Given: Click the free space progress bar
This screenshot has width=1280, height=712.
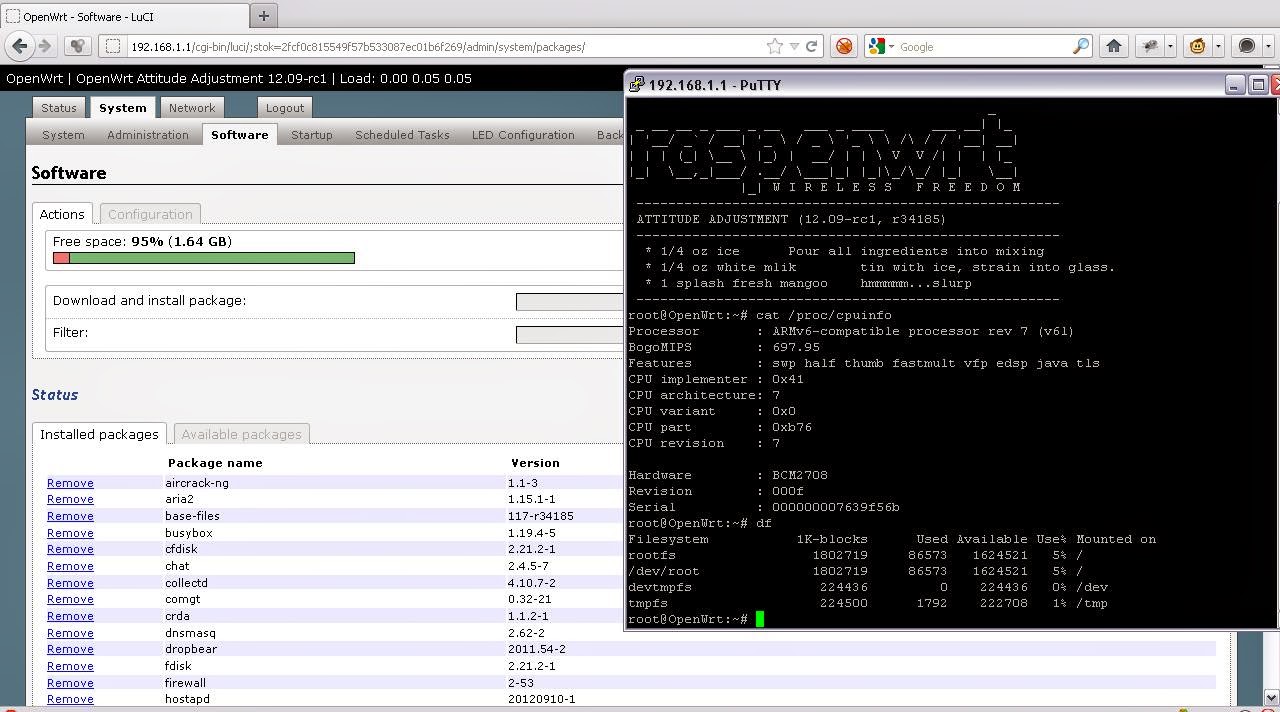Looking at the screenshot, I should [204, 258].
